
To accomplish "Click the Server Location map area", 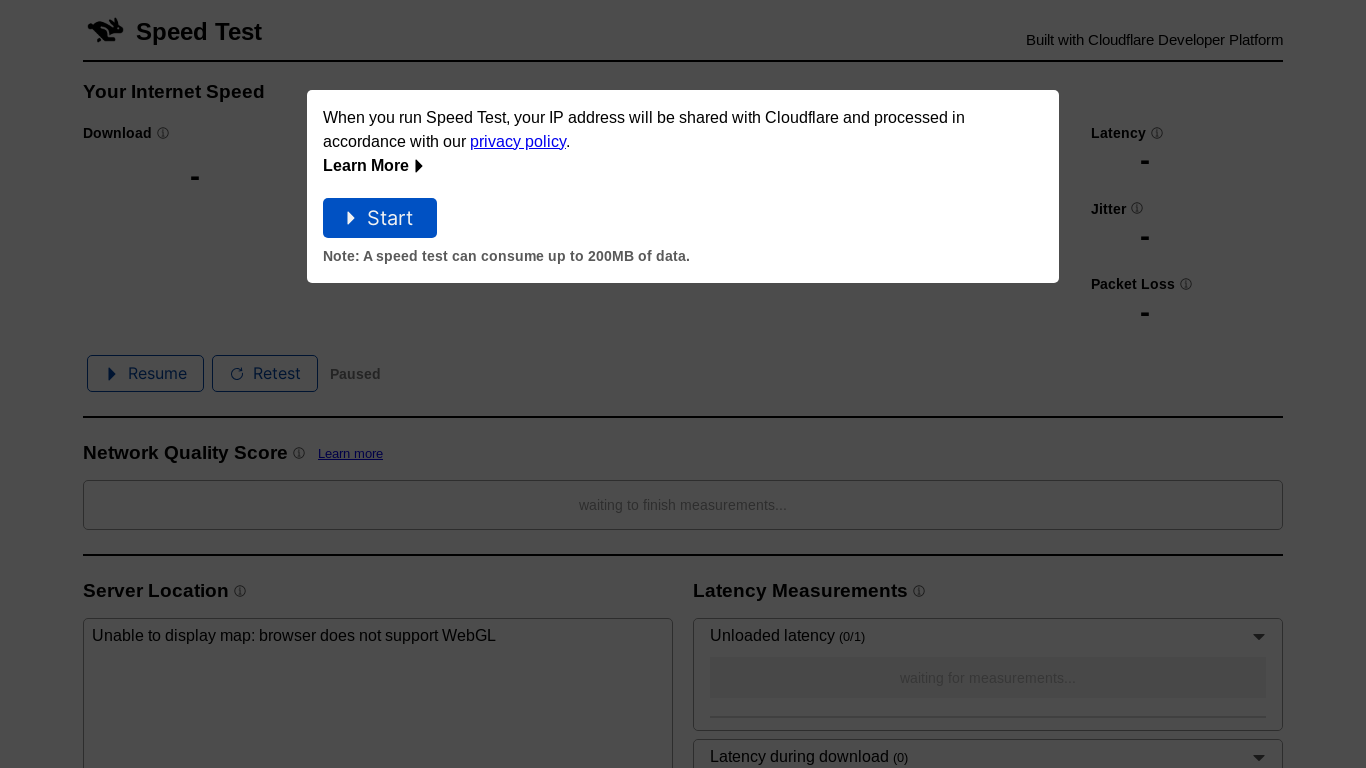I will click(377, 700).
